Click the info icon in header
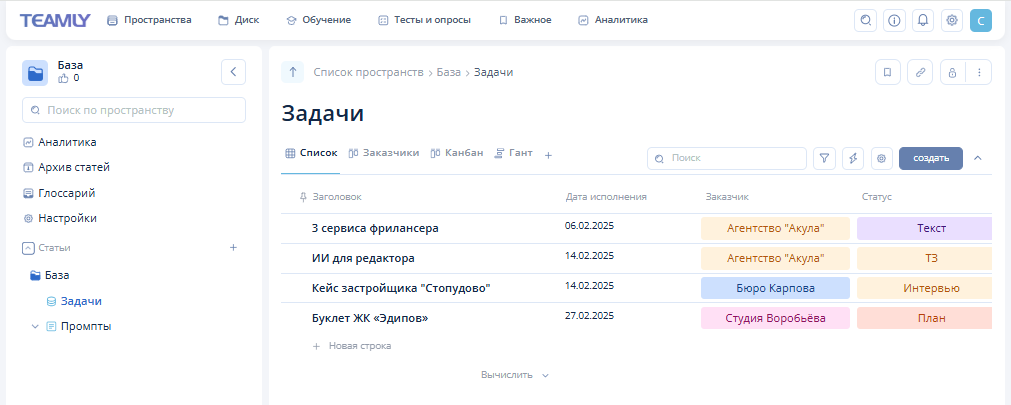 (x=895, y=20)
